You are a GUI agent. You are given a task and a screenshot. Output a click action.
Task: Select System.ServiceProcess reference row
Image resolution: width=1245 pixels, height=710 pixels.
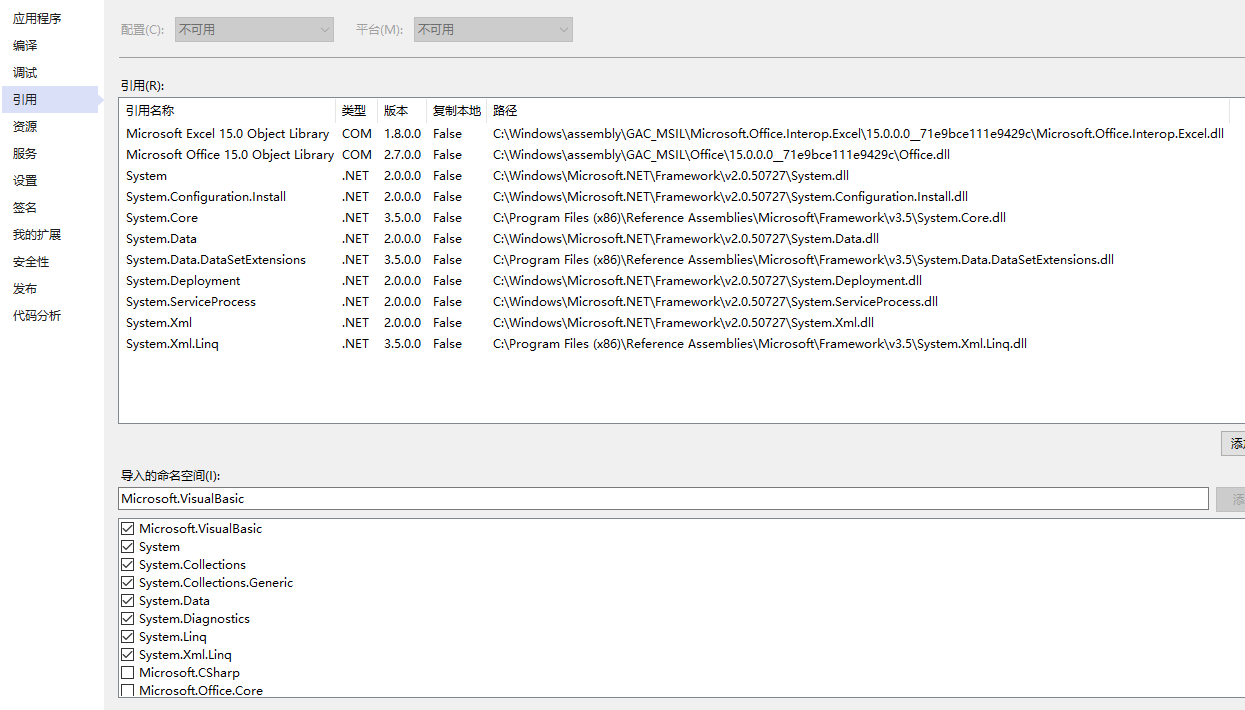(675, 302)
